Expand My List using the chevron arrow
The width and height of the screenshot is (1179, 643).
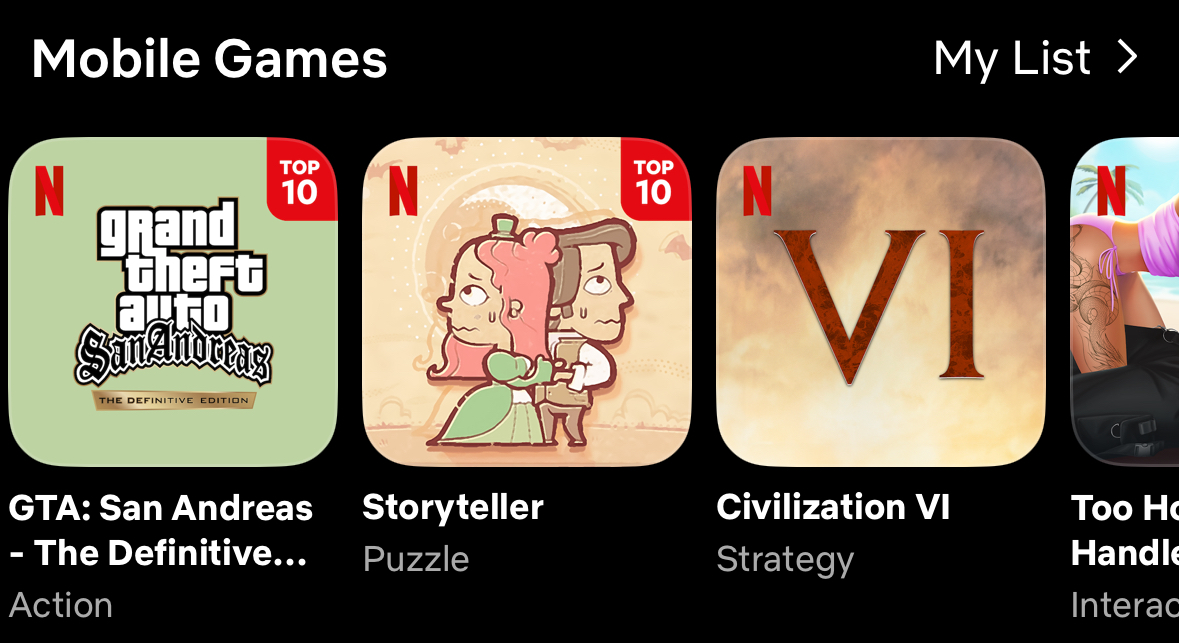pos(1127,57)
